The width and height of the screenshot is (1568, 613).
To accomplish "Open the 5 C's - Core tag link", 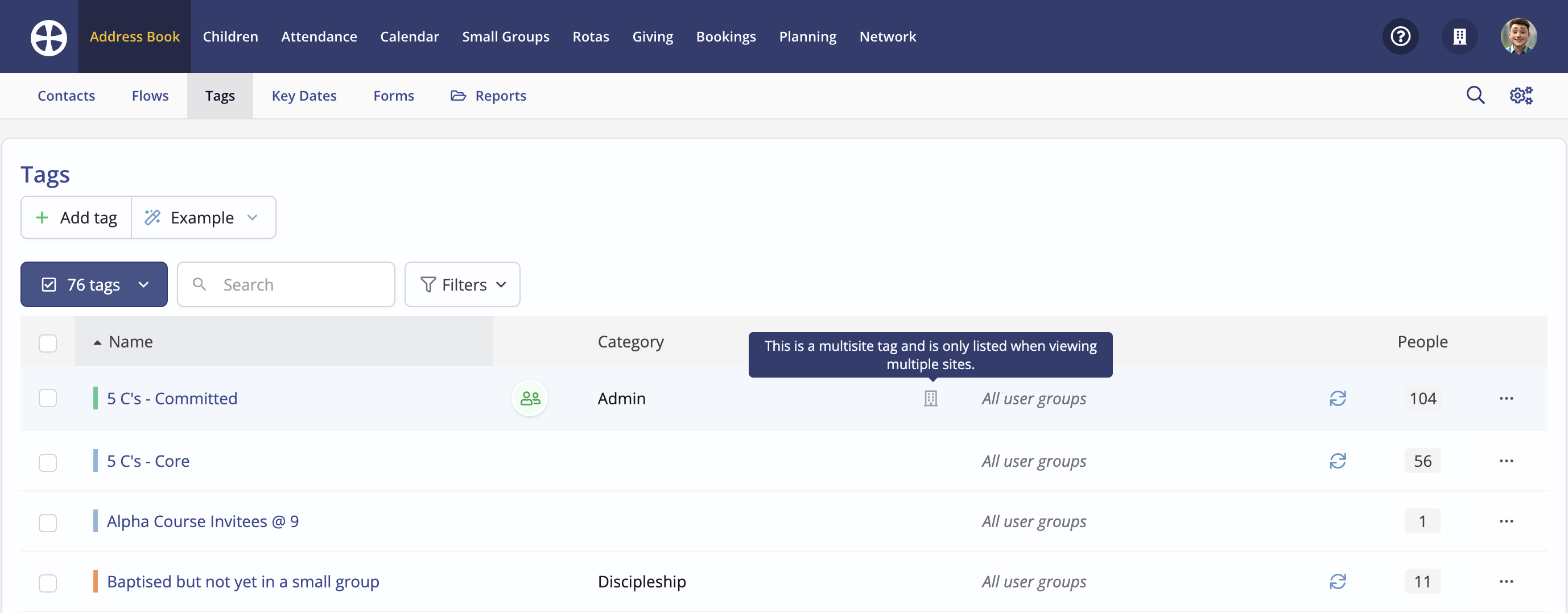I will tap(148, 461).
